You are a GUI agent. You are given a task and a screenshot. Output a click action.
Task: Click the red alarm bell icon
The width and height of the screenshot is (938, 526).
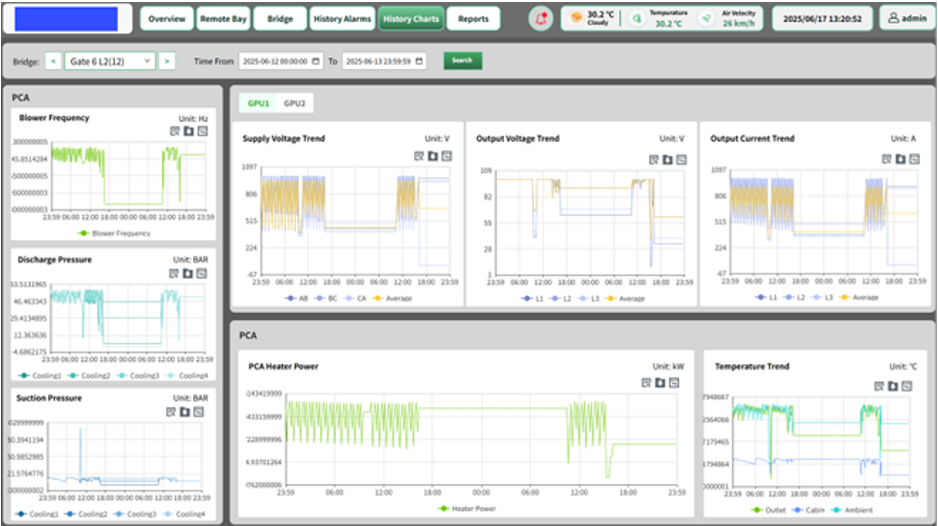541,18
